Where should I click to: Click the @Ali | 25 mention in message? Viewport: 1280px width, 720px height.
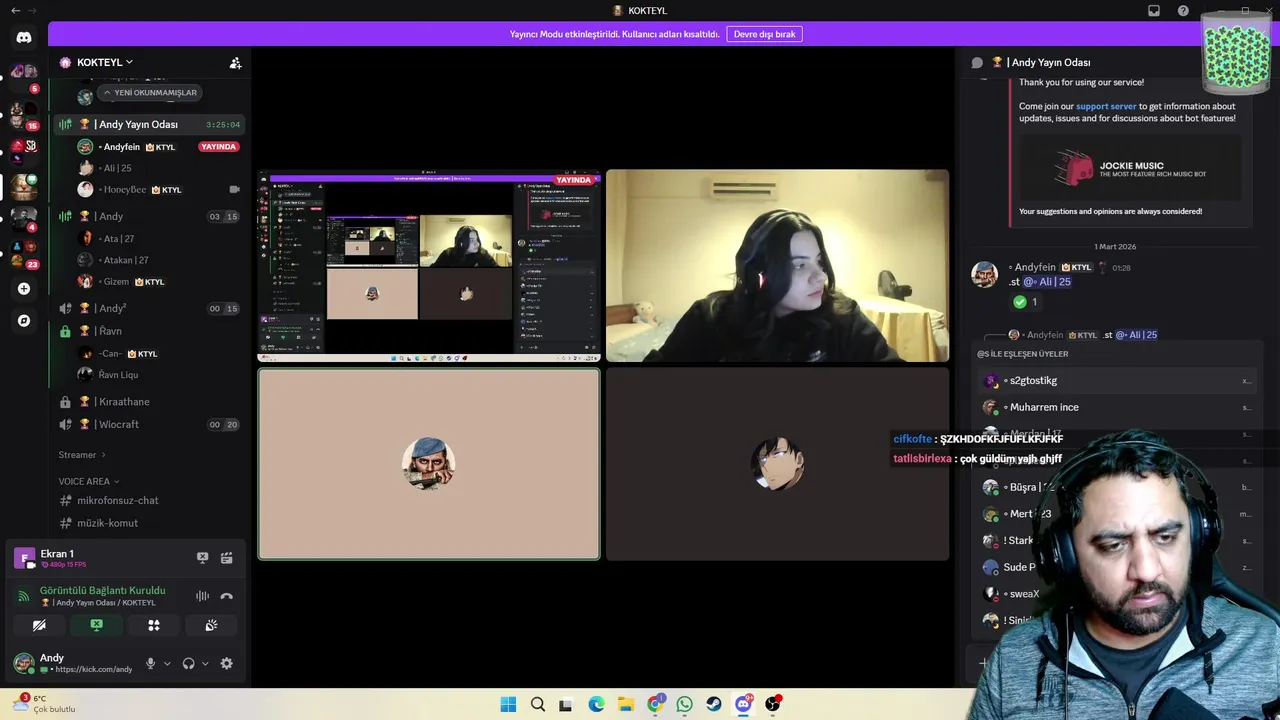pos(1047,282)
